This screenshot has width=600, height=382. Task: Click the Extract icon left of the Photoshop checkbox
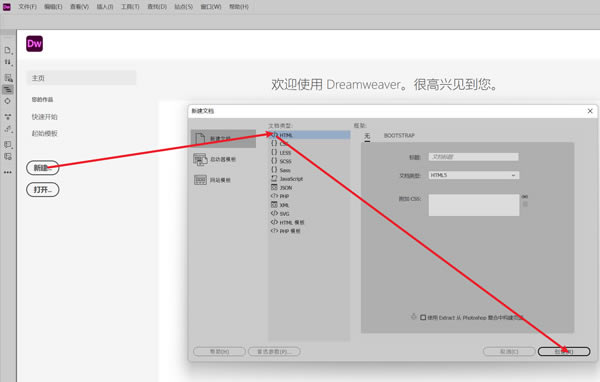pyautogui.click(x=413, y=317)
